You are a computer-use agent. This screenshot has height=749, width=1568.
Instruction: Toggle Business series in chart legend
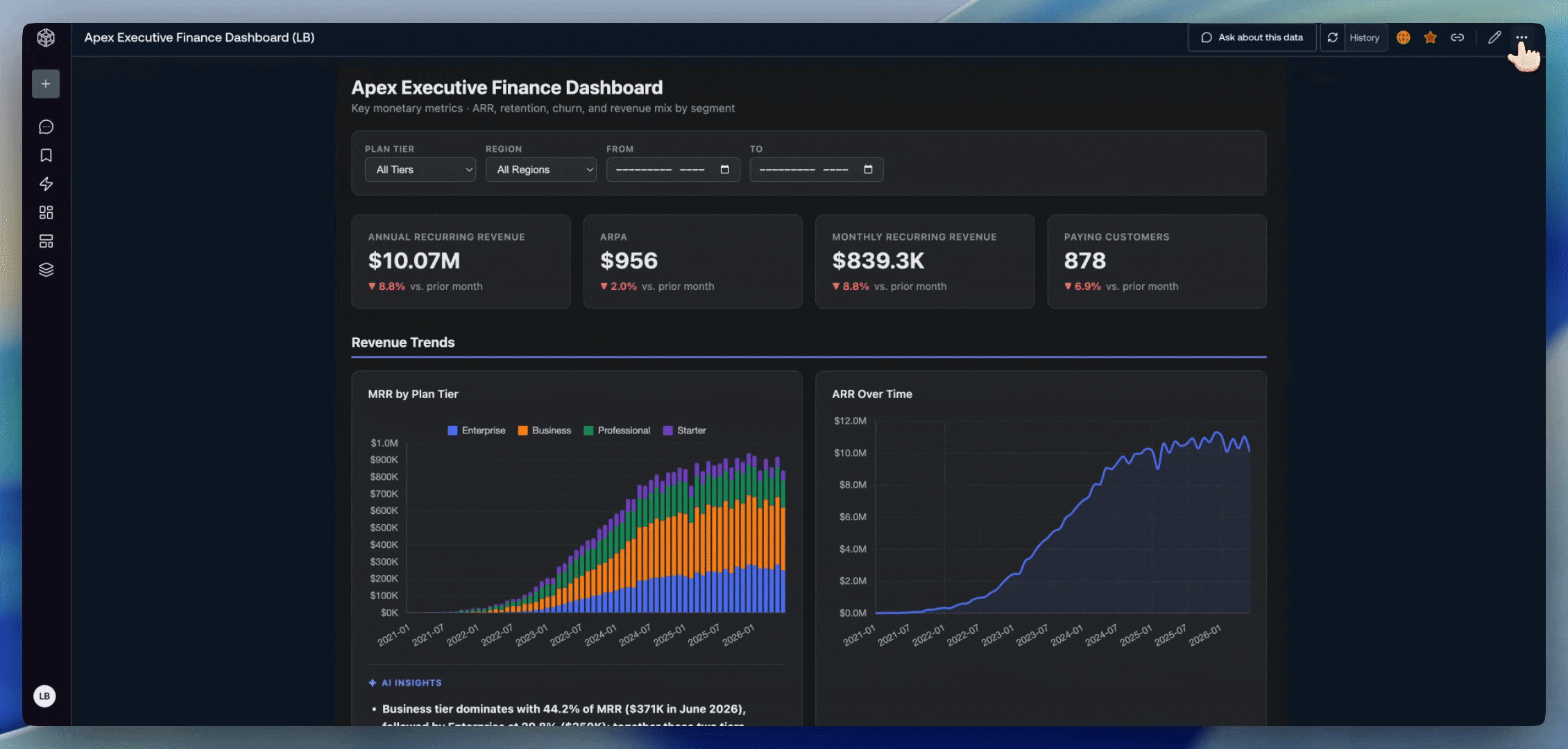[x=545, y=431]
